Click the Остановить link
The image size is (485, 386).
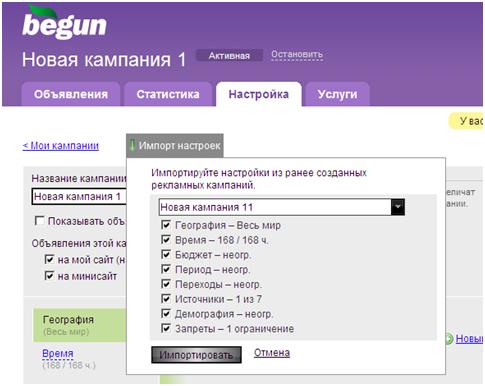coord(297,54)
